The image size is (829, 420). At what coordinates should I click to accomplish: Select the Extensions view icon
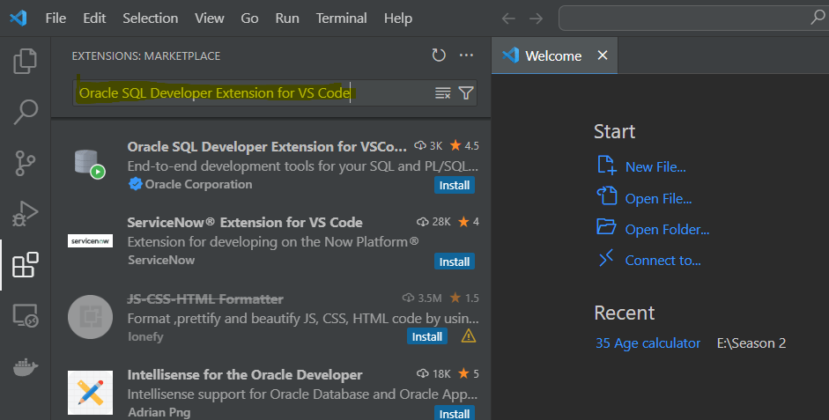click(25, 265)
